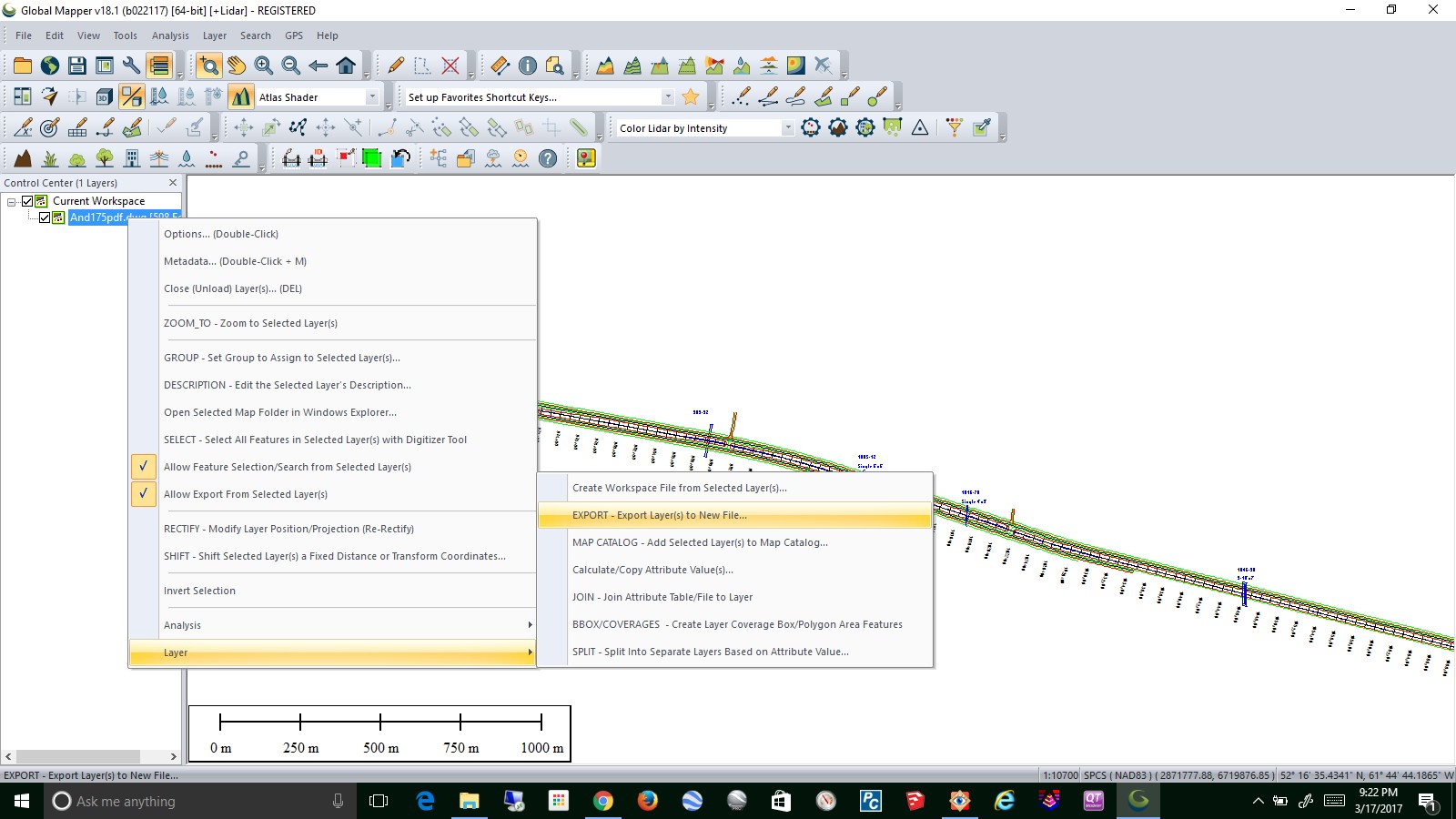Click the Zoom Out magnifier icon
The width and height of the screenshot is (1456, 819).
click(291, 66)
